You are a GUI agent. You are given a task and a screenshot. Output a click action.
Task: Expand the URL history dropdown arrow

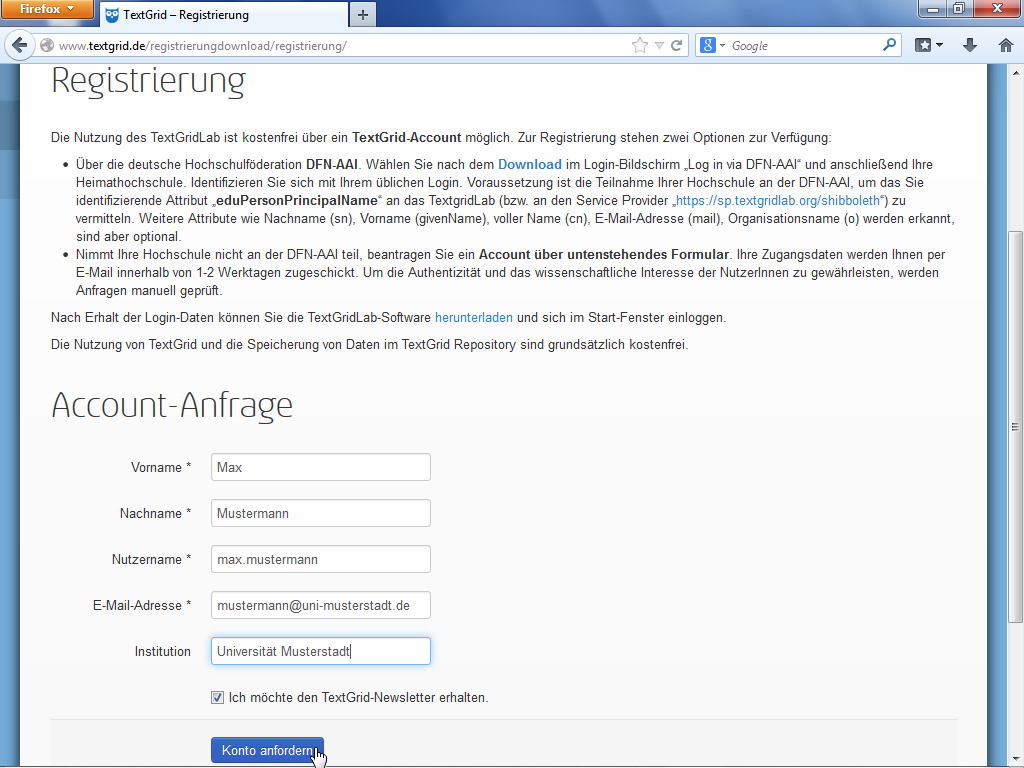coord(659,46)
